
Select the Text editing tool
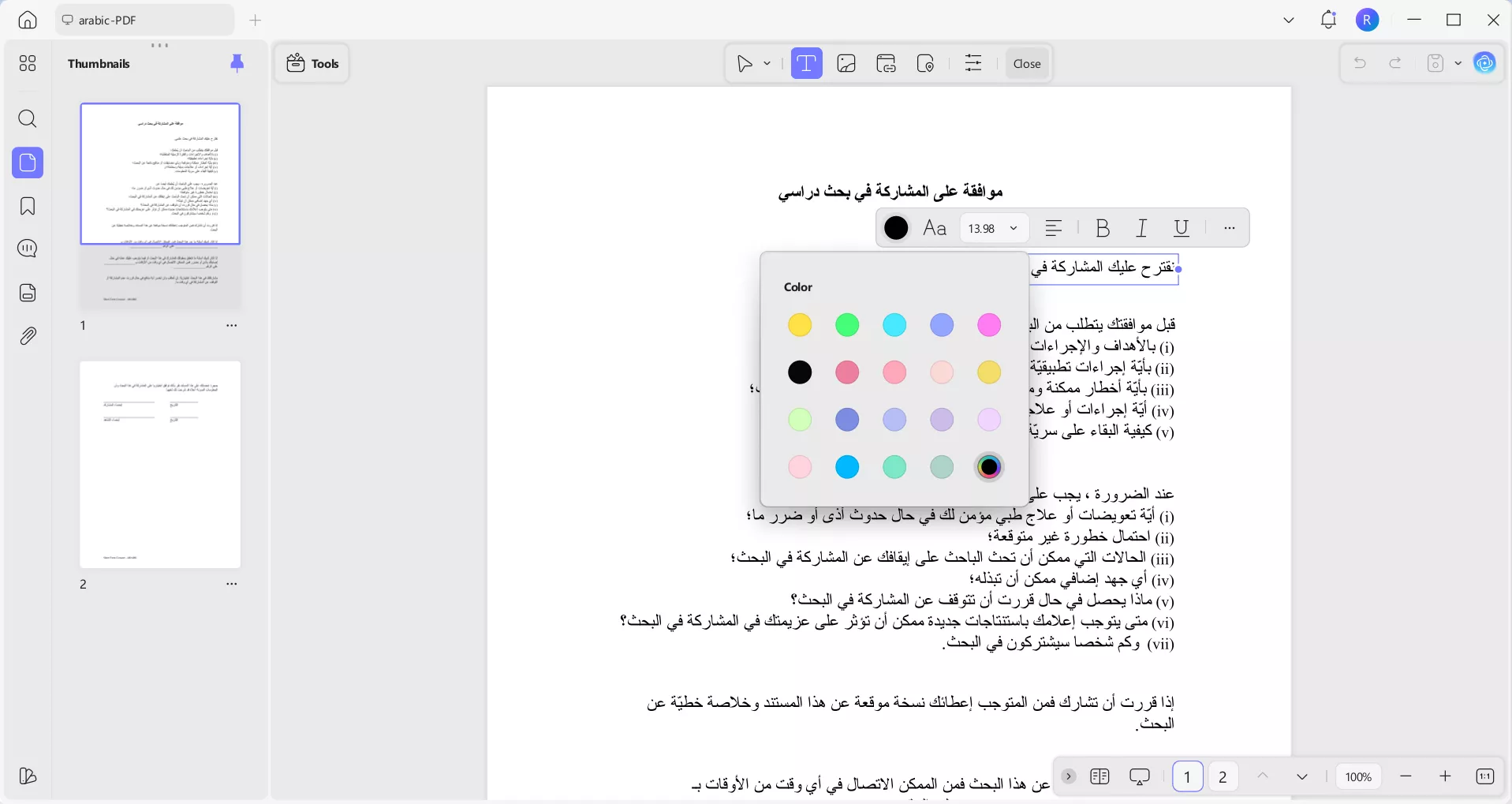pos(807,63)
